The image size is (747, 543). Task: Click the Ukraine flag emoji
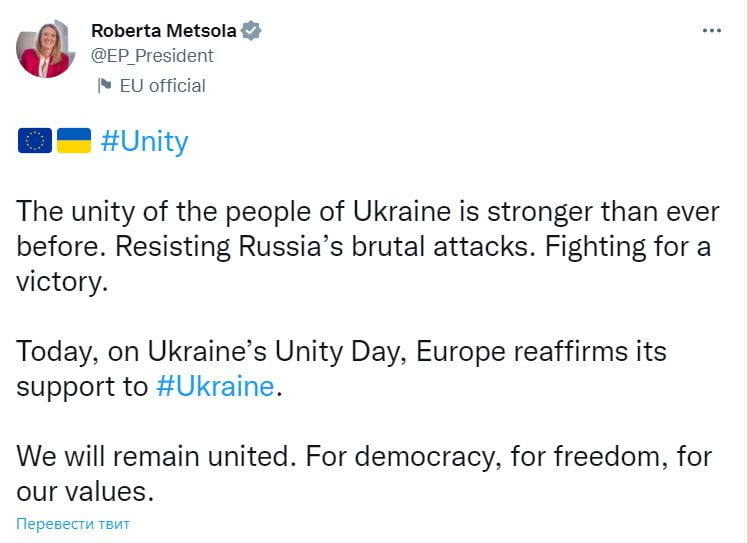(x=73, y=141)
